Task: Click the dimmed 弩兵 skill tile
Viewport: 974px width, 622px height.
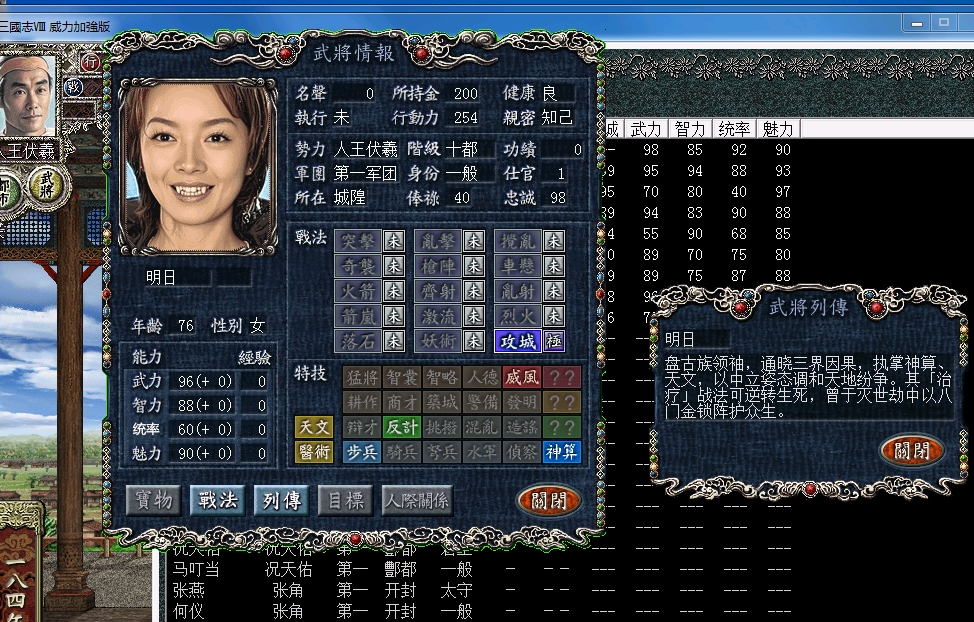Action: (x=442, y=452)
